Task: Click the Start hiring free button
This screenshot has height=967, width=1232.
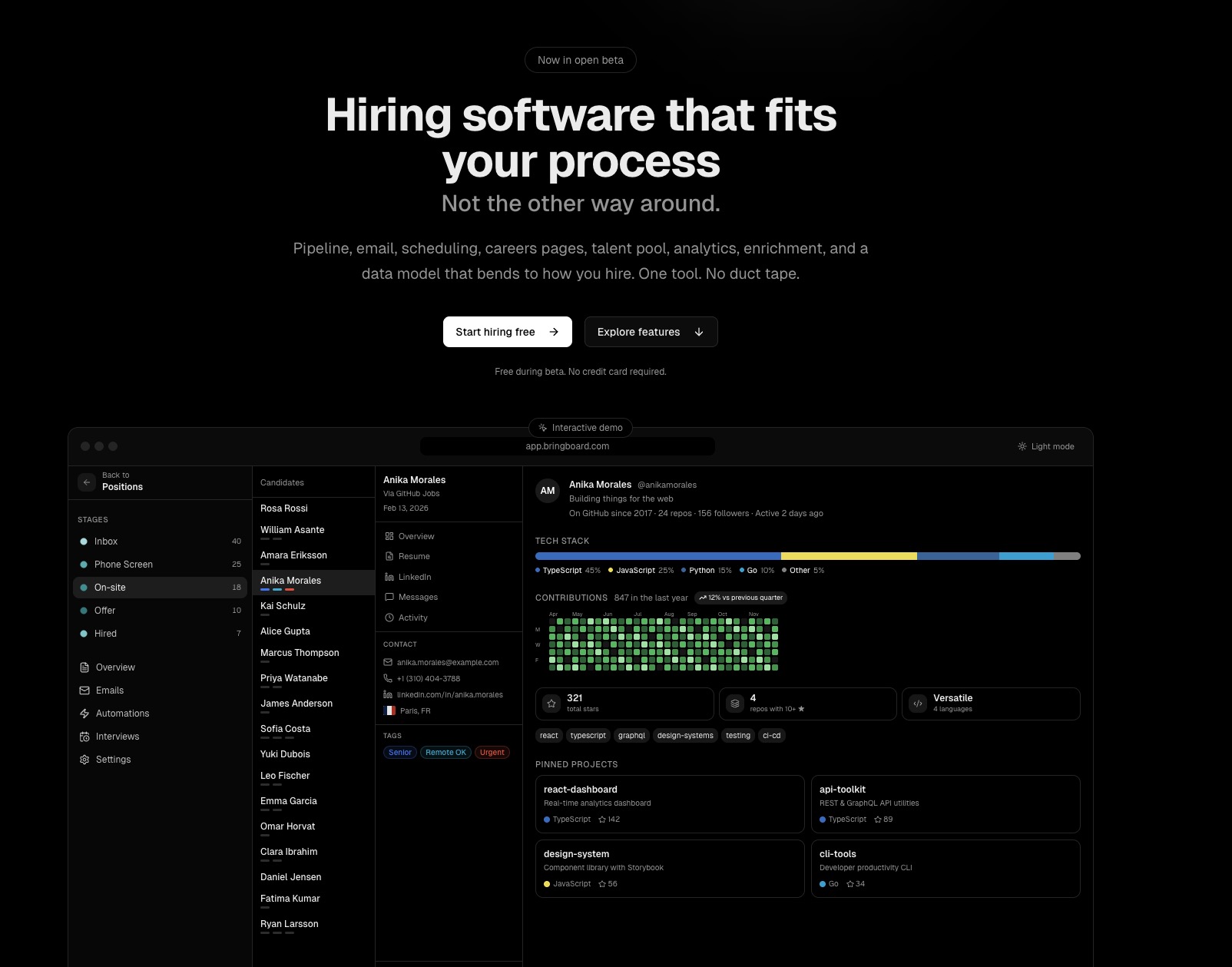Action: 507,332
